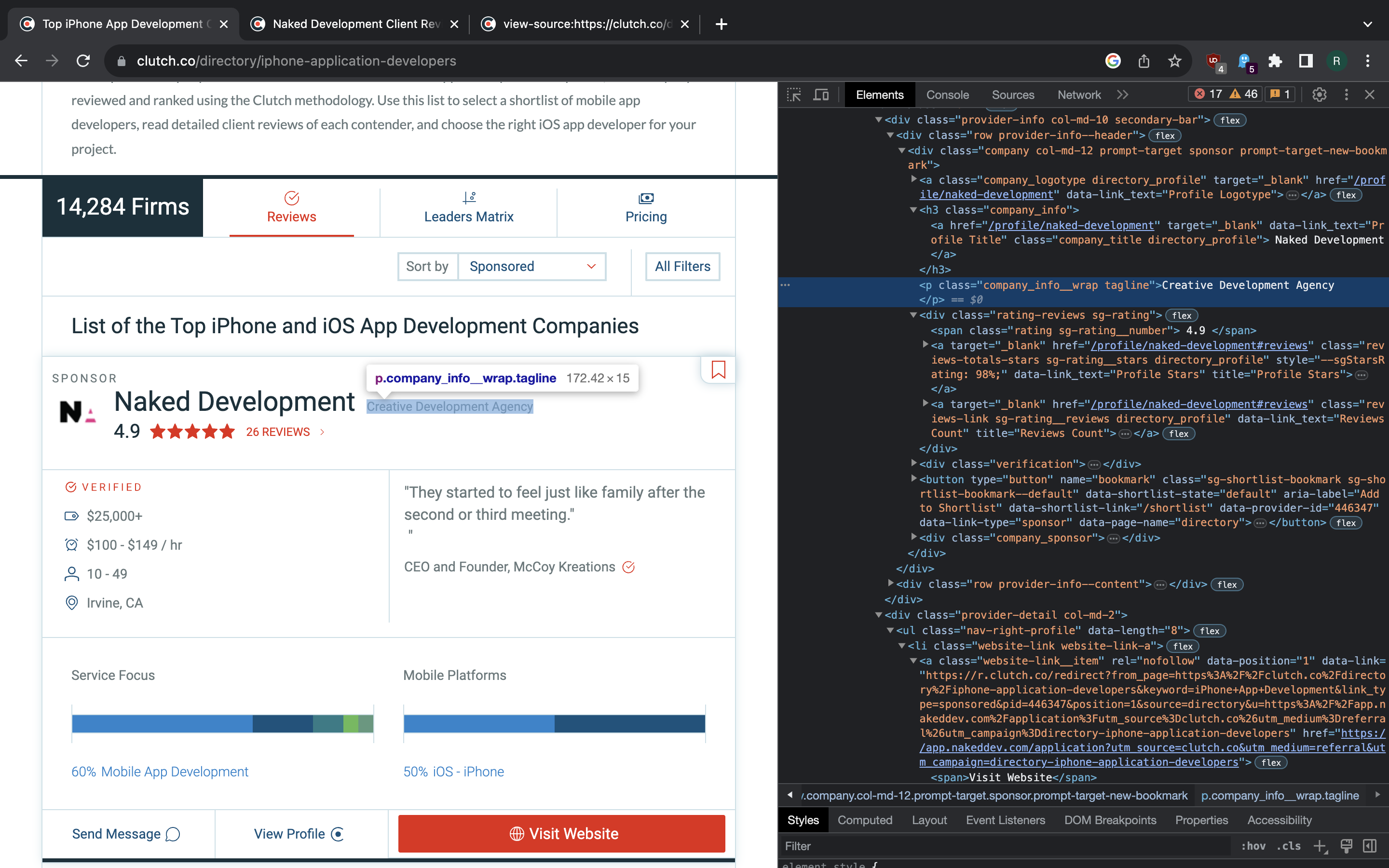The width and height of the screenshot is (1389, 868).
Task: Open the Event Listeners pane tab
Action: tap(1005, 820)
